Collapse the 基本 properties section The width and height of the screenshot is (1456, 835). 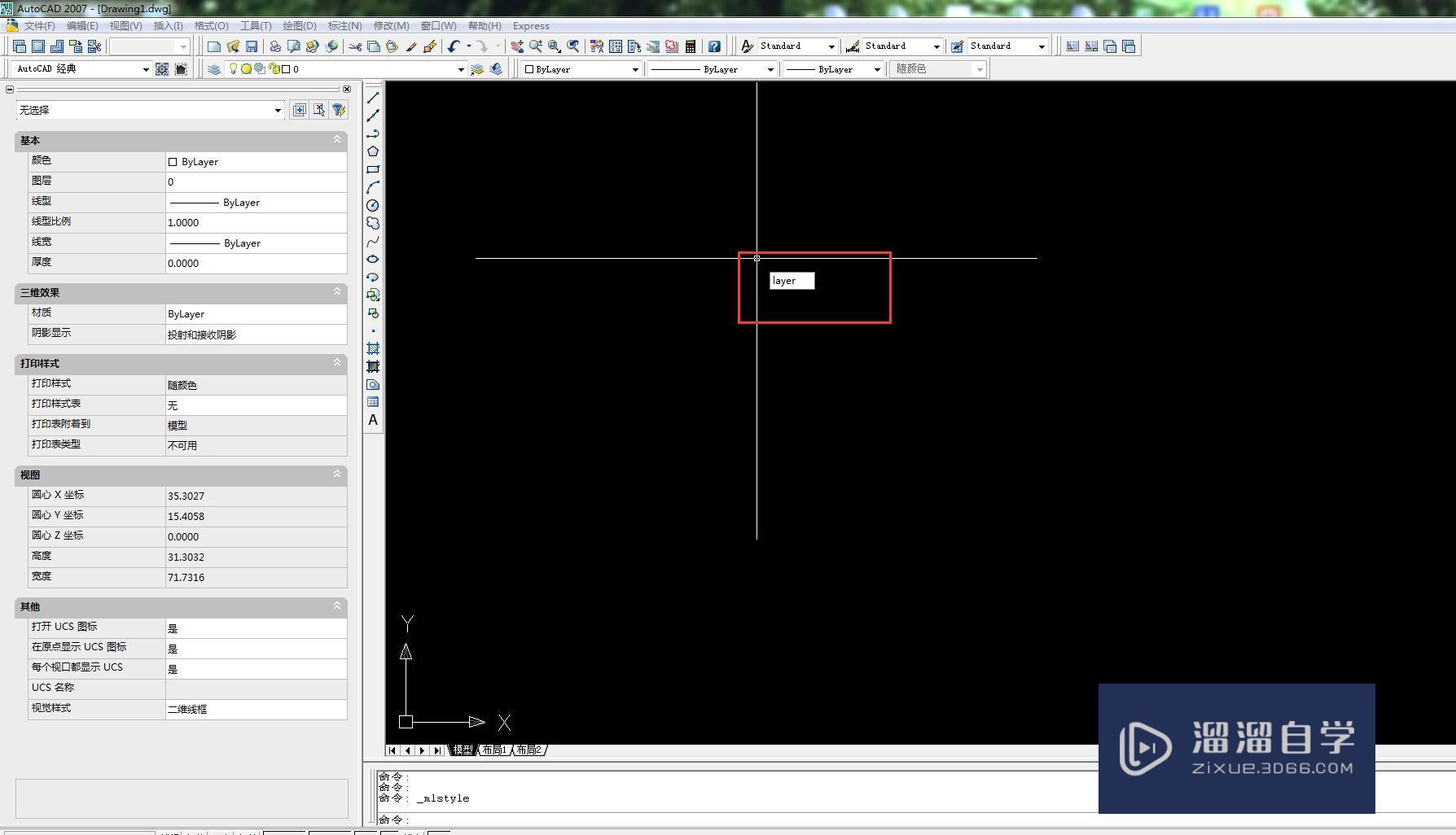[337, 140]
